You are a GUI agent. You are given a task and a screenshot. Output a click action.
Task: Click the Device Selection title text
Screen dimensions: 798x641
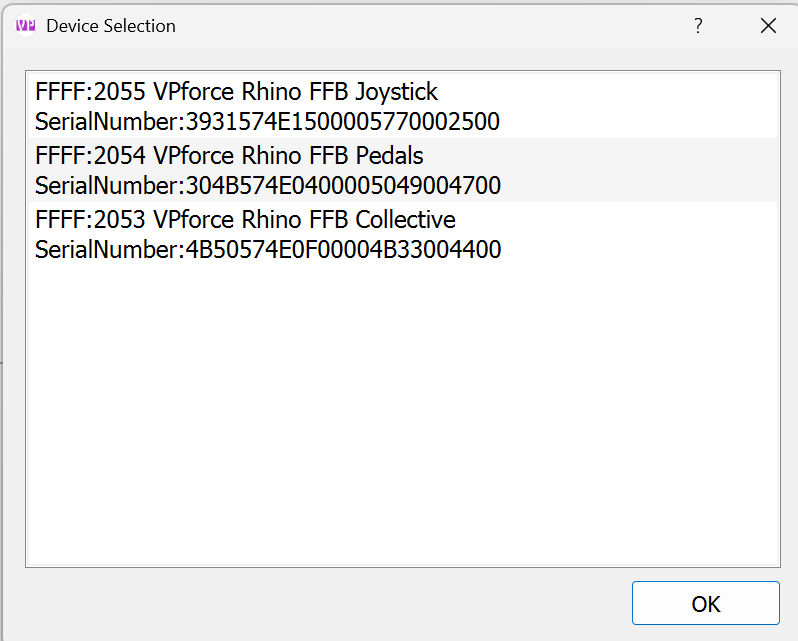click(111, 26)
